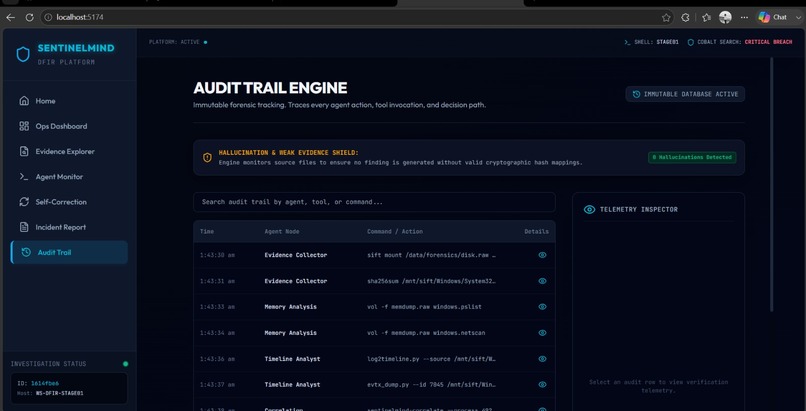Open browser favorites list icon
The height and width of the screenshot is (411, 806).
tap(706, 17)
